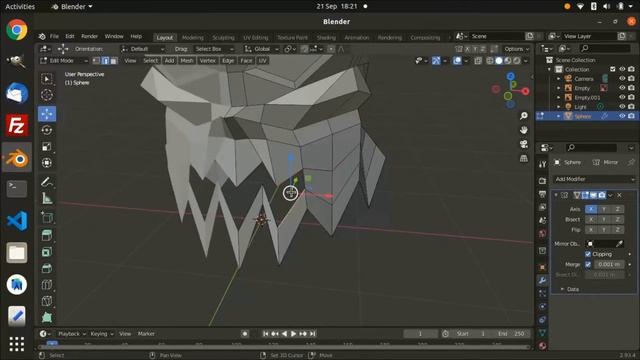Open the Drag Select Box dropdown
The height and width of the screenshot is (360, 640).
click(213, 49)
